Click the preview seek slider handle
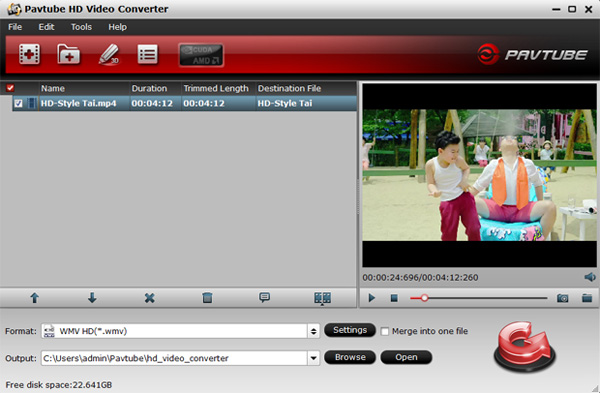Screen dimensions: 600x393 coord(424,298)
